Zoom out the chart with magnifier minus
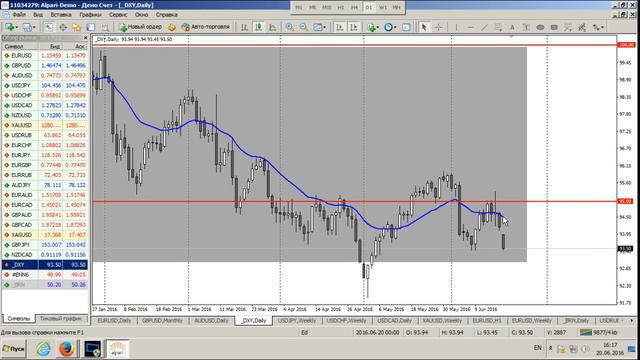This screenshot has height=360, width=640. click(x=304, y=27)
